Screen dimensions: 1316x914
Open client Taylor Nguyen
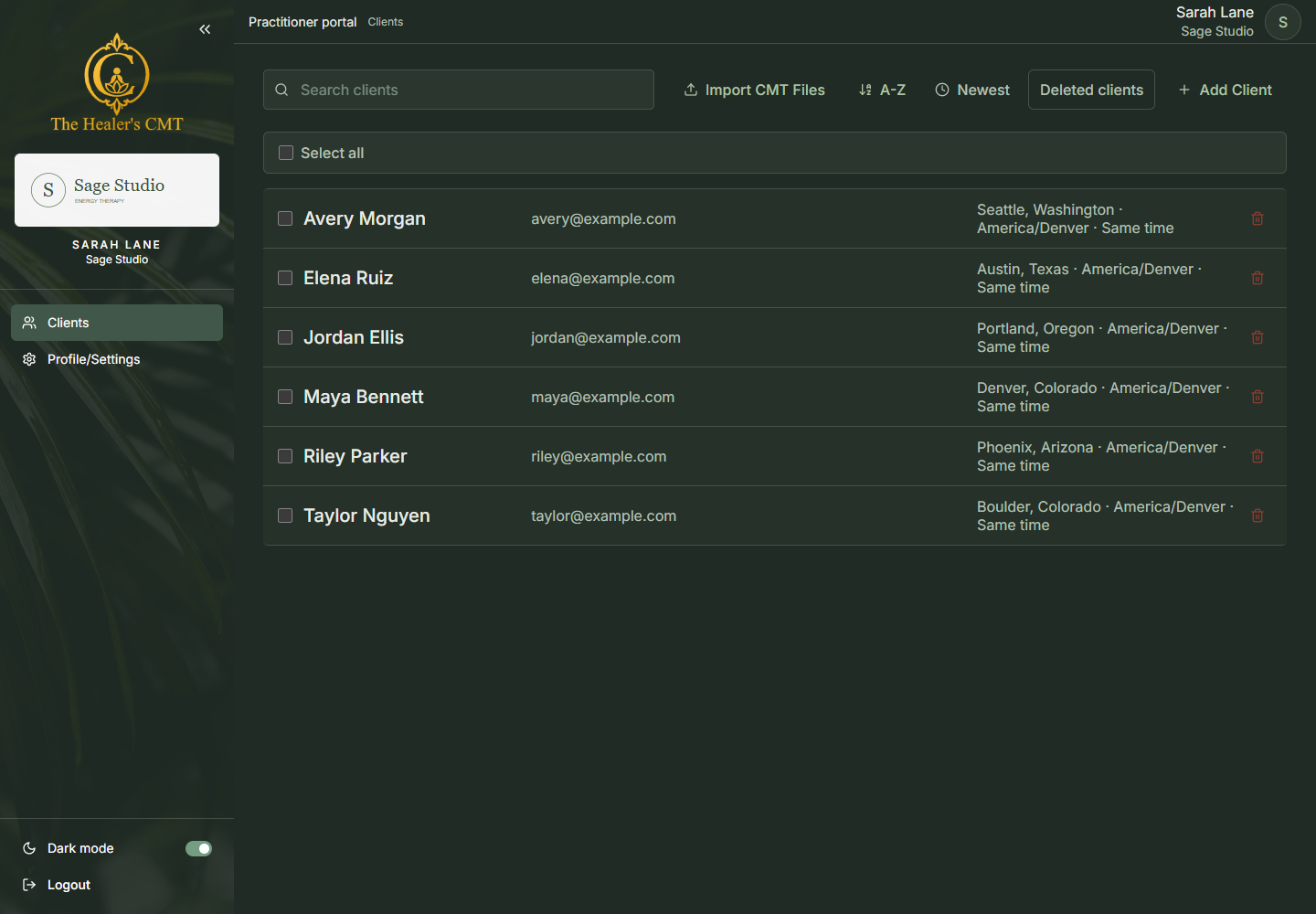pos(366,515)
